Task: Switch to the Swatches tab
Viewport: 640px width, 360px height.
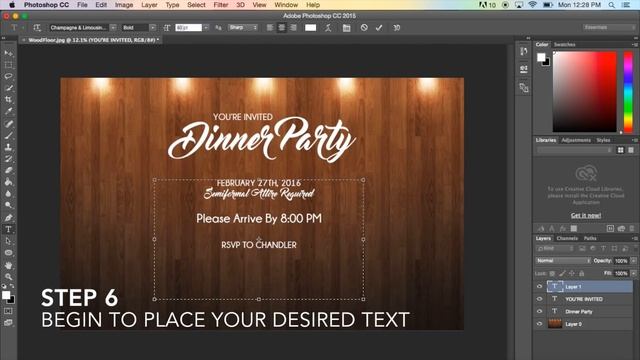Action: tap(564, 44)
